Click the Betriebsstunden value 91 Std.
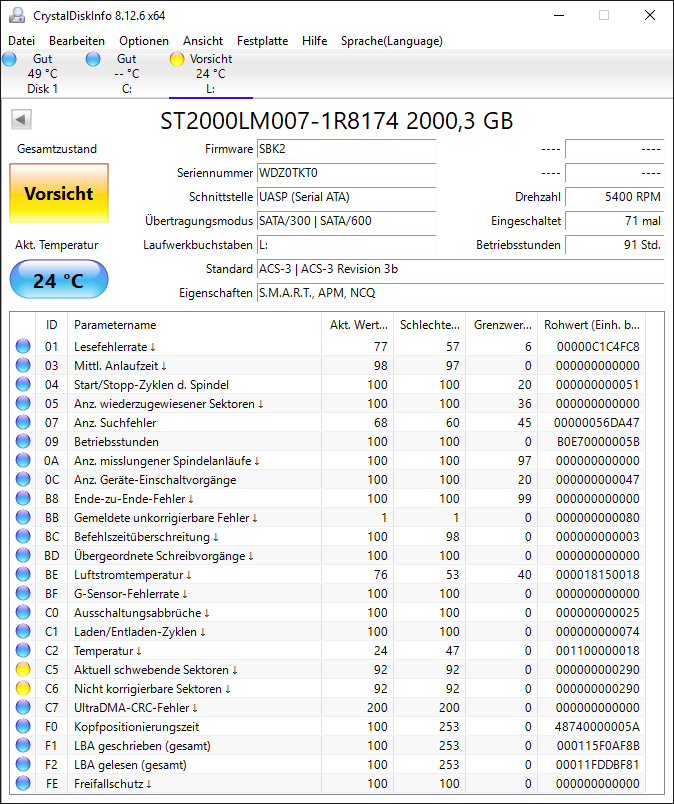 [614, 245]
